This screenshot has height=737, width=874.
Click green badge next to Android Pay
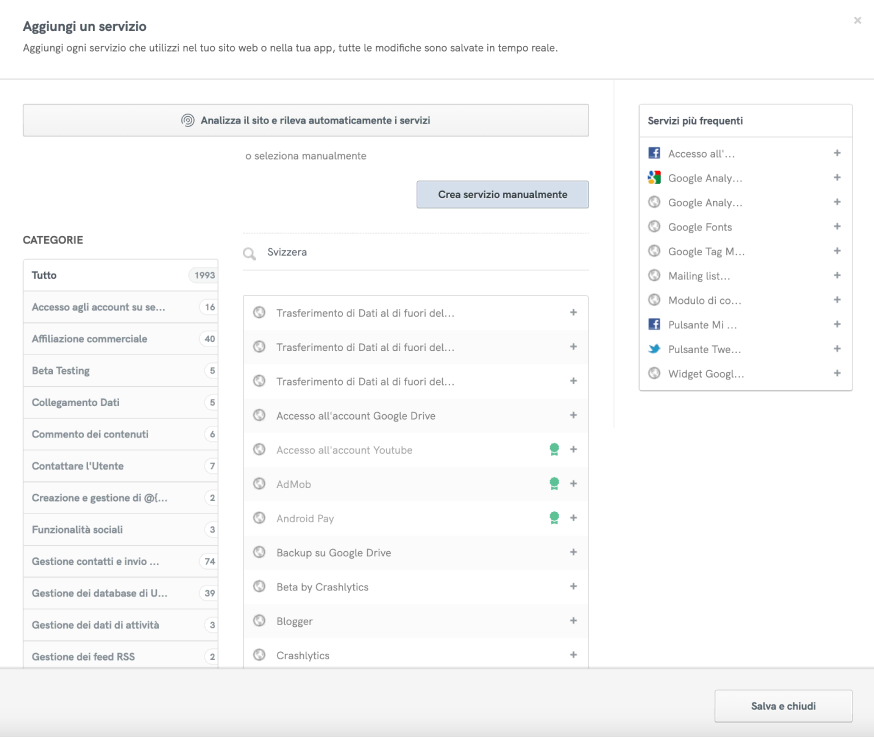554,518
